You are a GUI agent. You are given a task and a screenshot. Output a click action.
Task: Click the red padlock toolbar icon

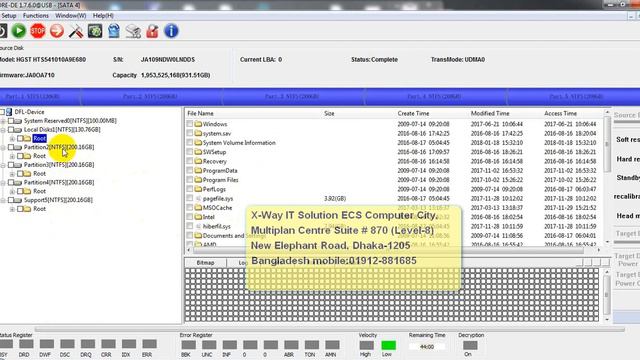[x=152, y=31]
